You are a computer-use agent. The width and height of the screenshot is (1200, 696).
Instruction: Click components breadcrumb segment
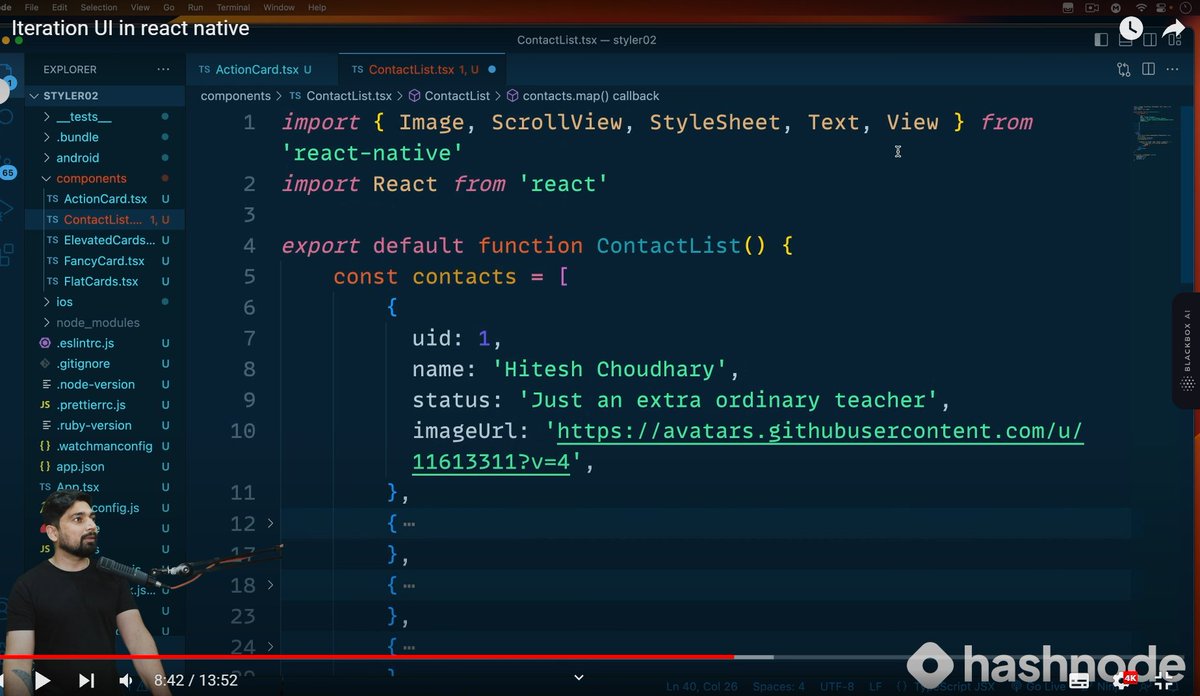click(235, 96)
